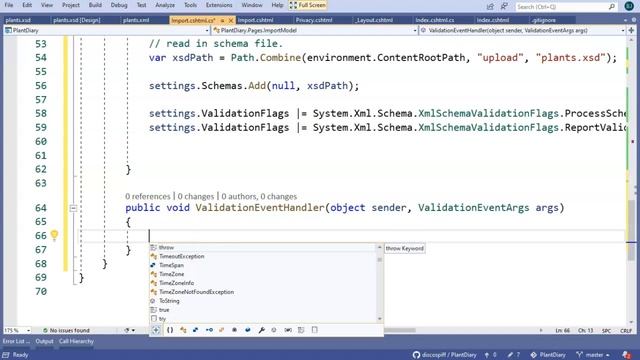Open the ValidationEventHandler member dropdown
640x360 pixels.
click(x=522, y=30)
